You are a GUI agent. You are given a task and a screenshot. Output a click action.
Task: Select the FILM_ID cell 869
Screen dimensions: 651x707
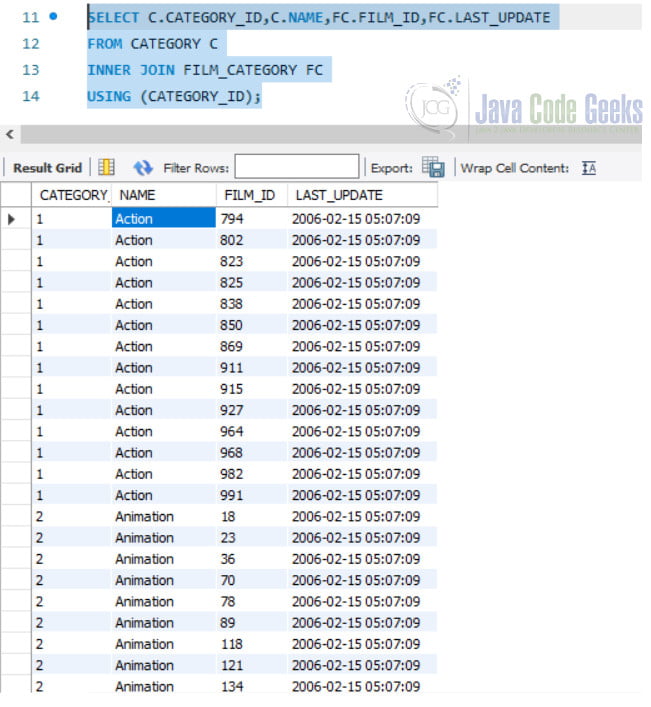[x=251, y=346]
